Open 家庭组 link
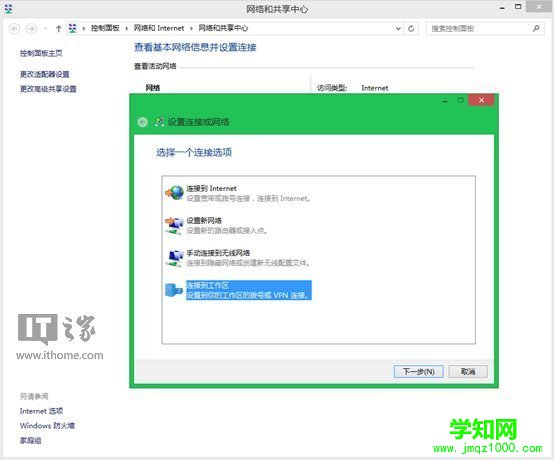The width and height of the screenshot is (554, 460). 30,440
